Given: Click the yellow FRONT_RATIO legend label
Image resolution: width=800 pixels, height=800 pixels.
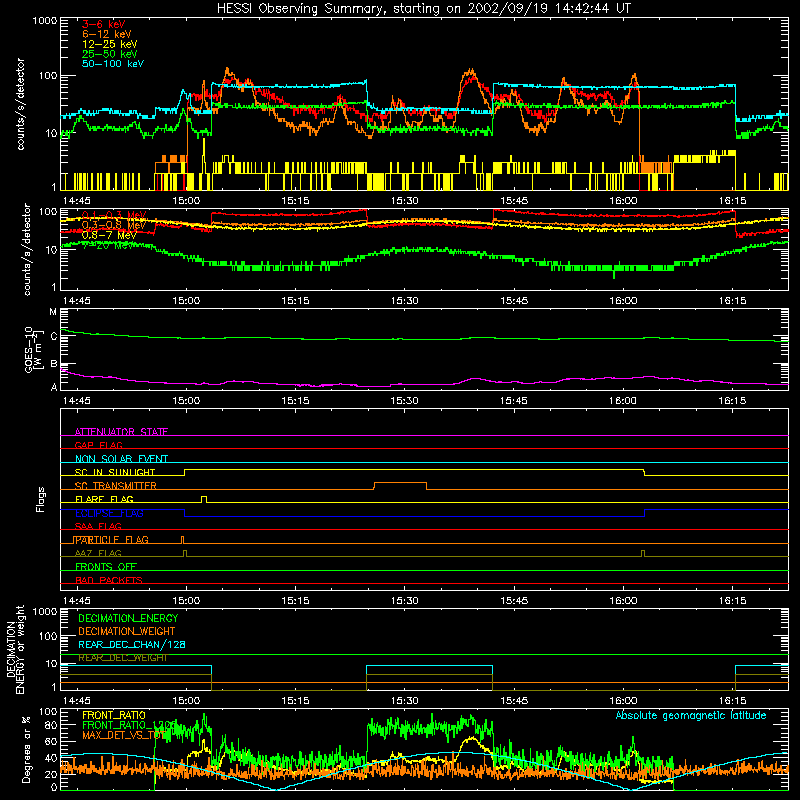Looking at the screenshot, I should (114, 715).
